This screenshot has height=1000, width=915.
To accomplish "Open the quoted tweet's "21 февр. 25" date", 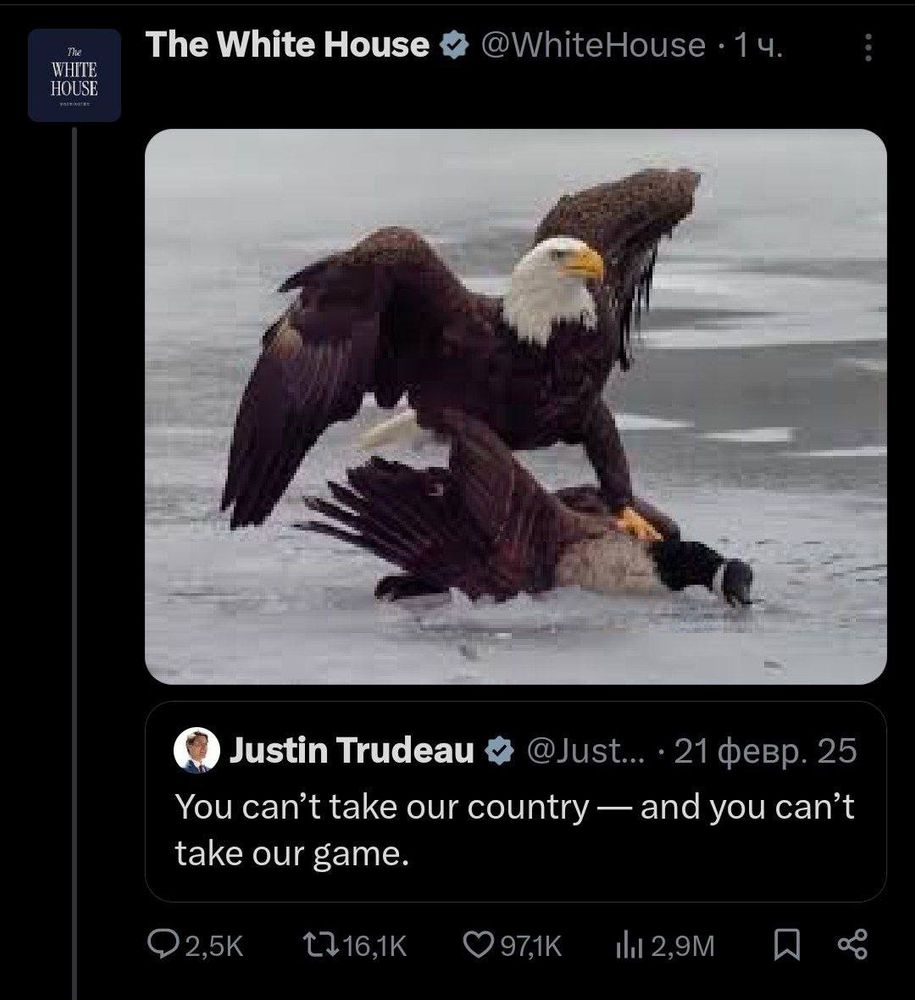I will pyautogui.click(x=766, y=751).
